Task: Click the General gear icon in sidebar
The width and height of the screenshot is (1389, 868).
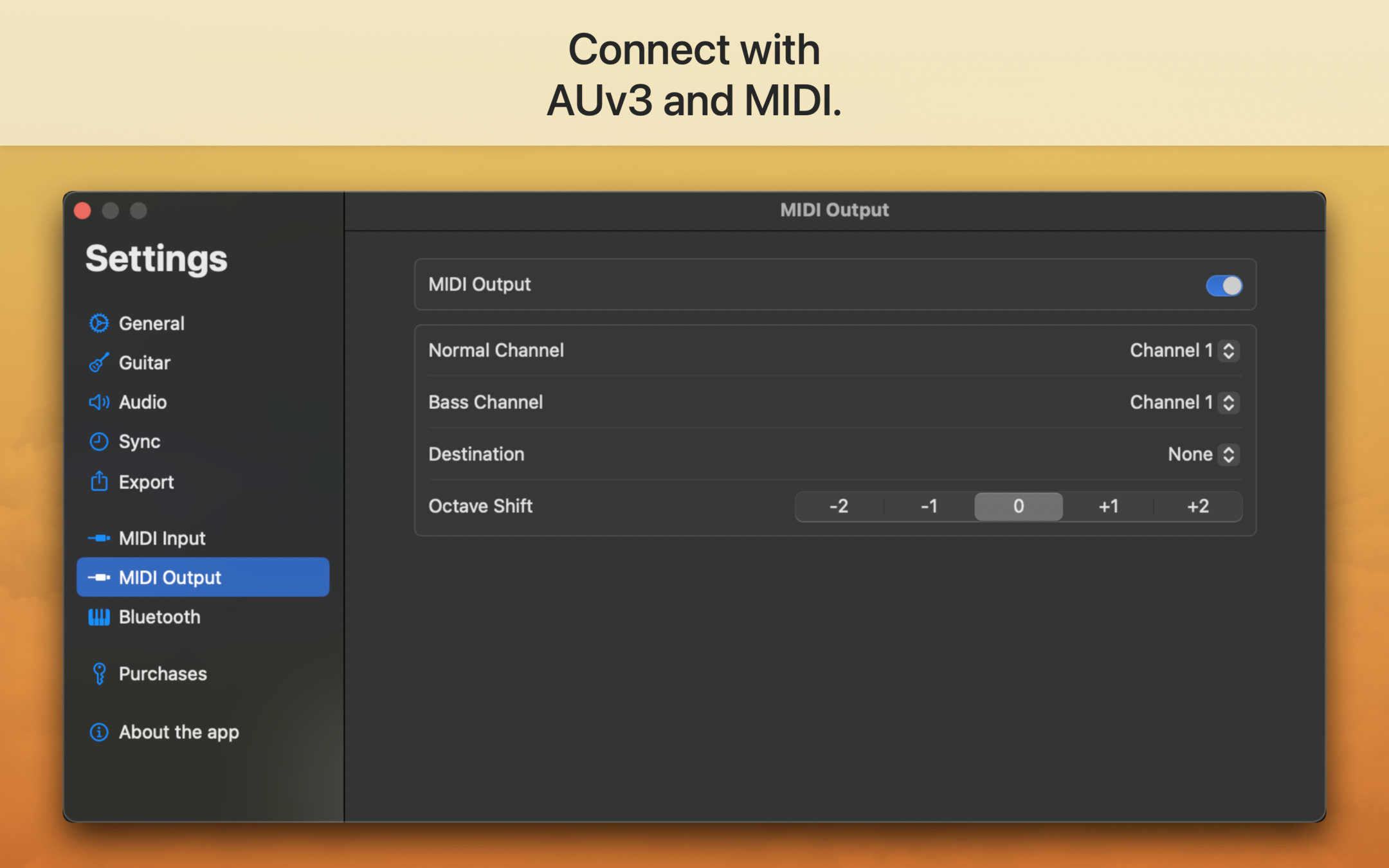Action: [x=98, y=323]
